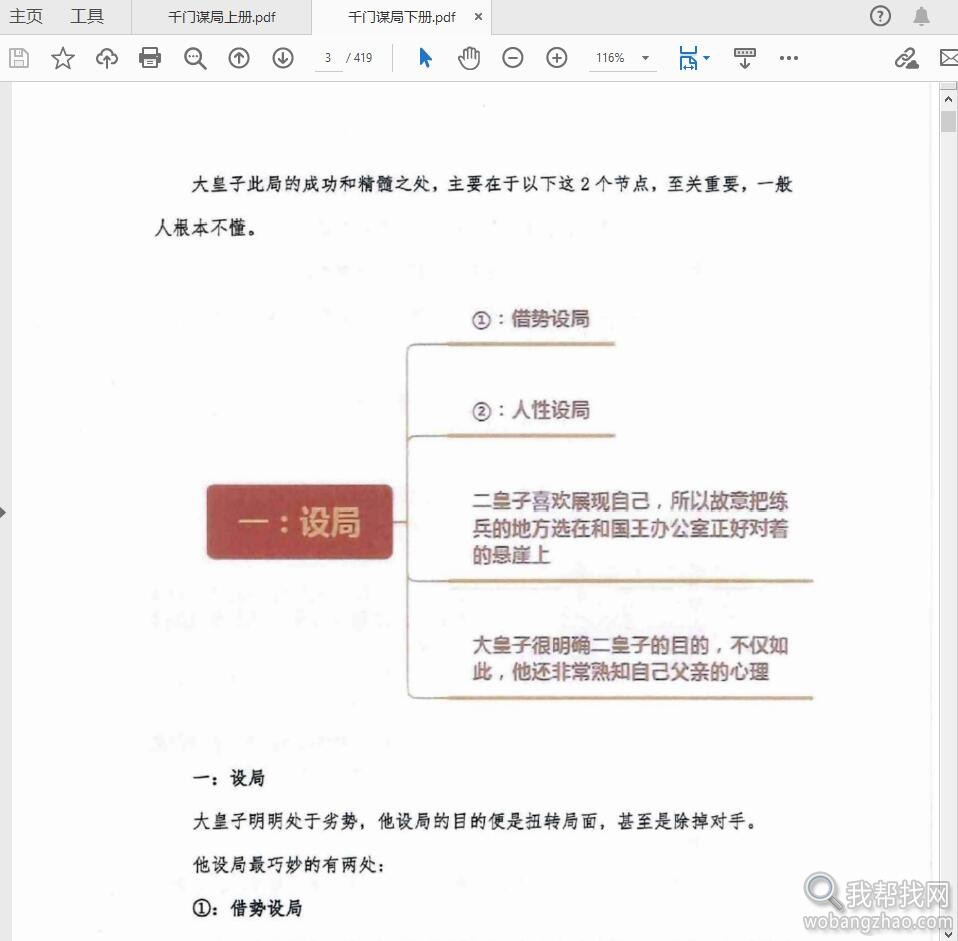
Task: Expand the left navigation pane arrow
Action: tap(3, 512)
